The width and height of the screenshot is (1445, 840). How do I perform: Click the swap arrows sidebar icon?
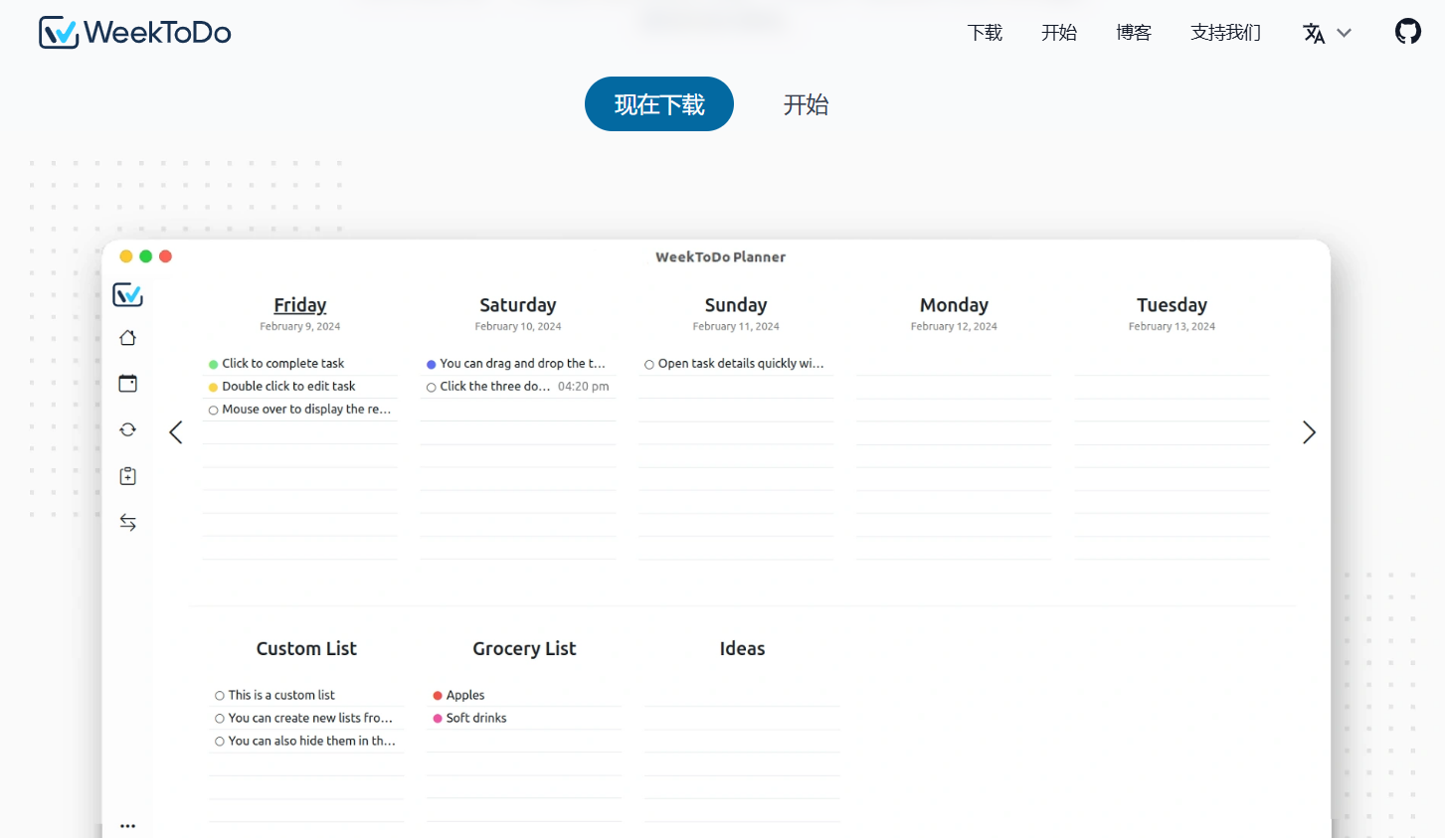127,522
